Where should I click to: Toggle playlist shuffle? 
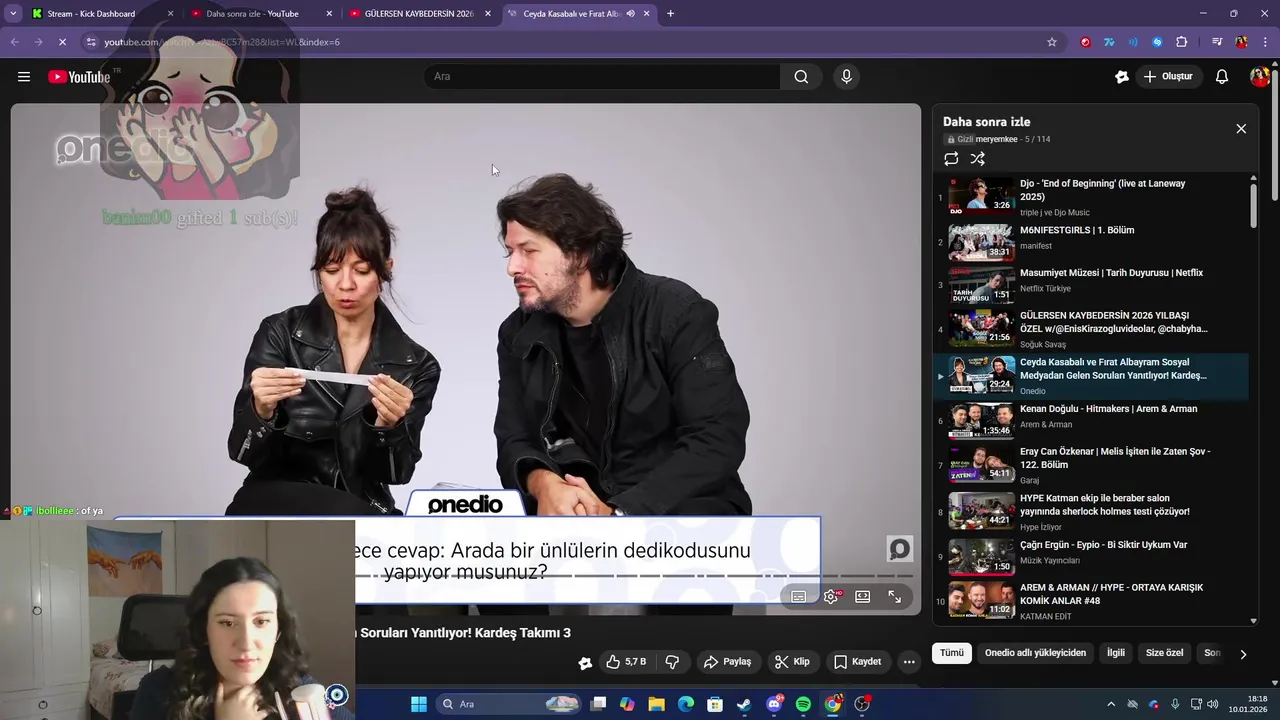click(978, 159)
